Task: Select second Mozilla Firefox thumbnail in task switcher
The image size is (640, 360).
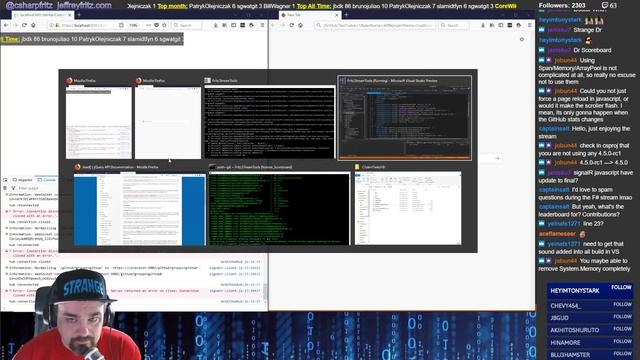Action: [168, 118]
